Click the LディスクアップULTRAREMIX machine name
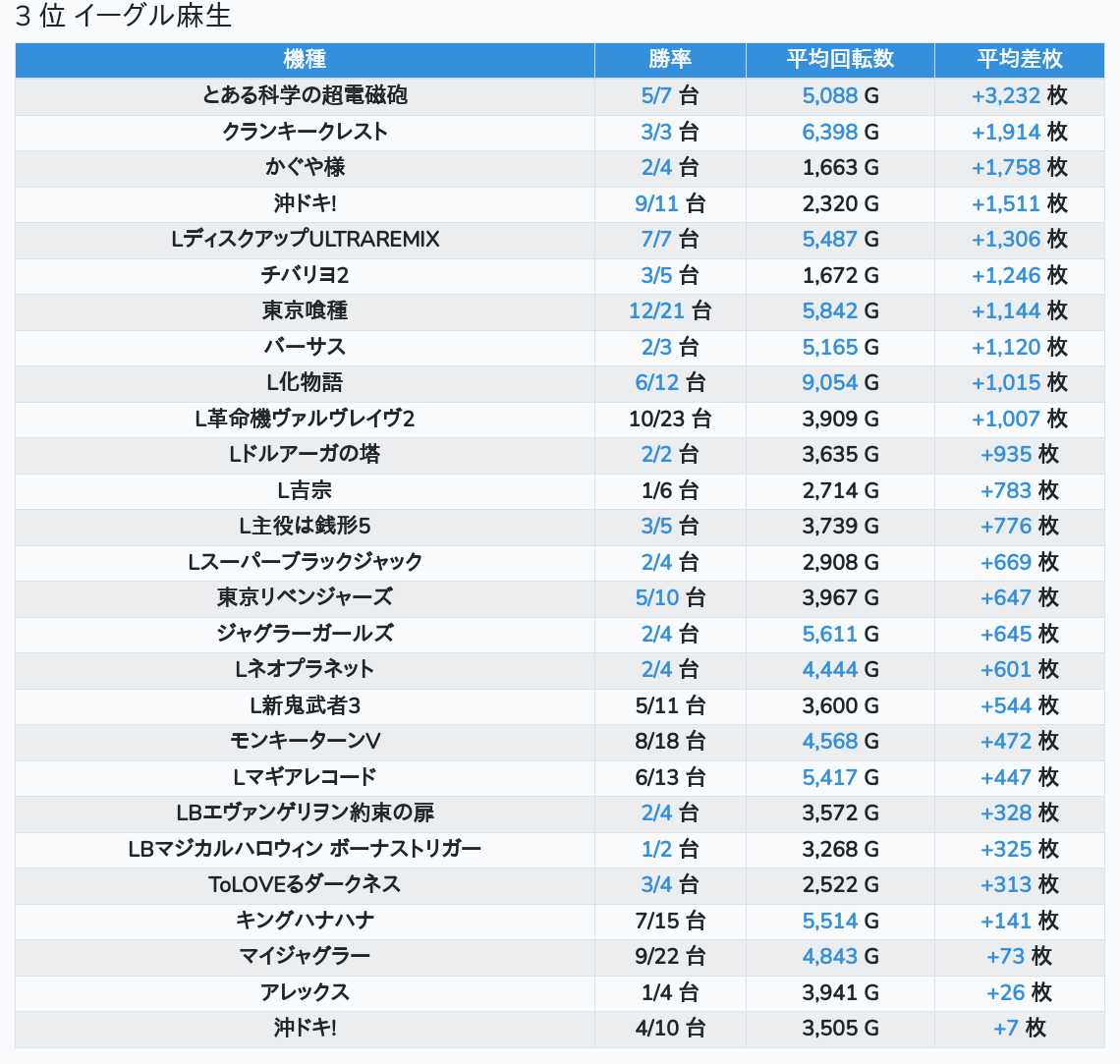The width and height of the screenshot is (1120, 1064). (x=305, y=239)
